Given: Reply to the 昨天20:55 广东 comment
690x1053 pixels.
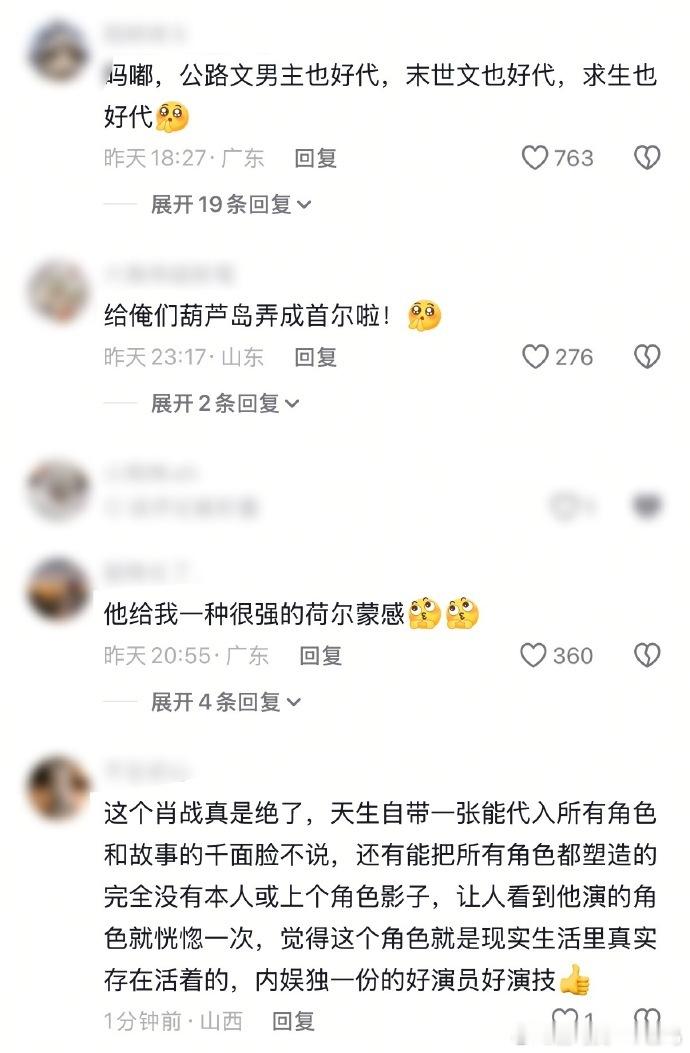Looking at the screenshot, I should pyautogui.click(x=320, y=655).
